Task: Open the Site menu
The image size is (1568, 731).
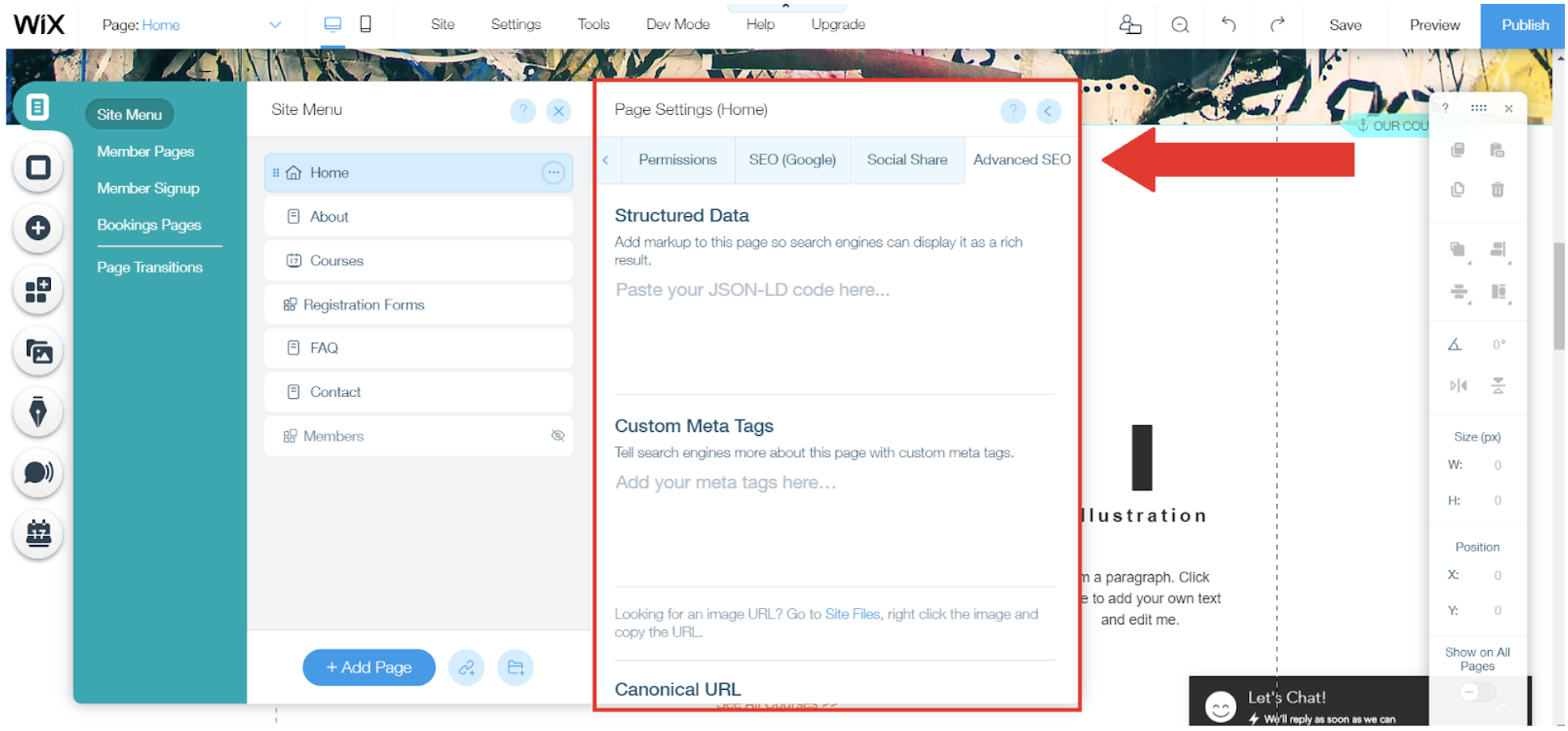Action: pos(443,24)
